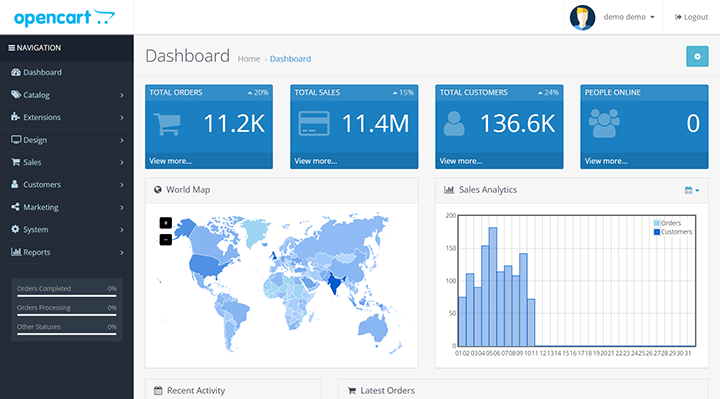Screen dimensions: 720x399
Task: Click the System gear icon in sidebar
Action: 16,229
